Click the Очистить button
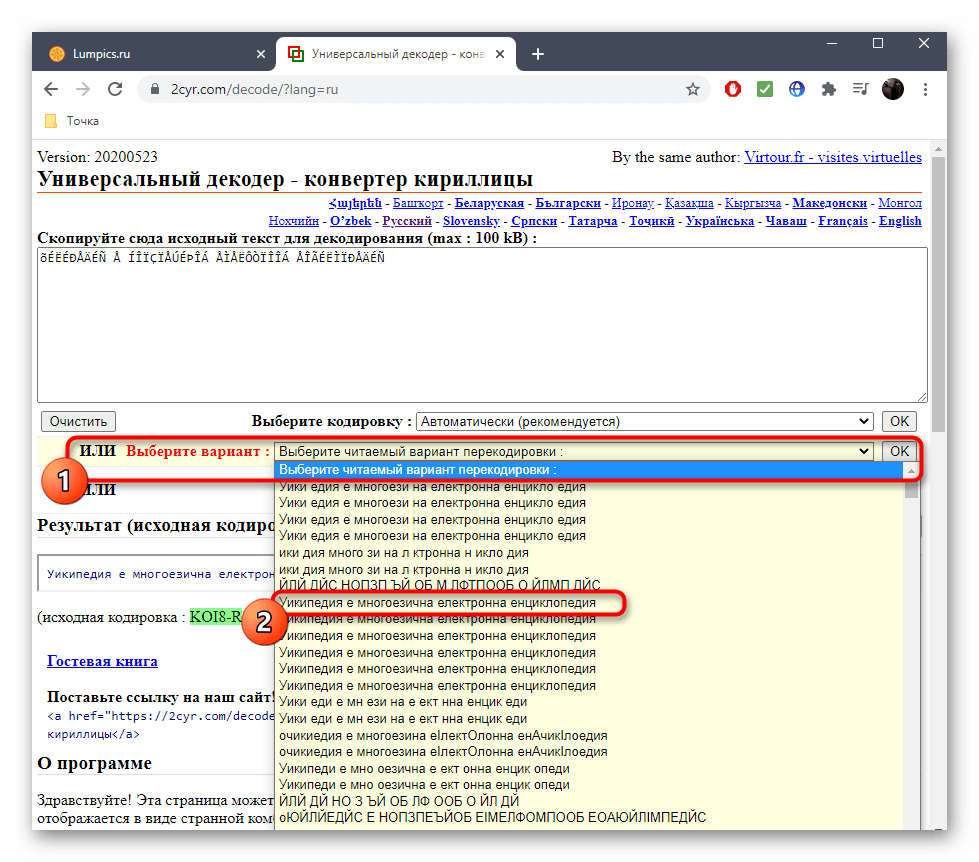 click(78, 421)
